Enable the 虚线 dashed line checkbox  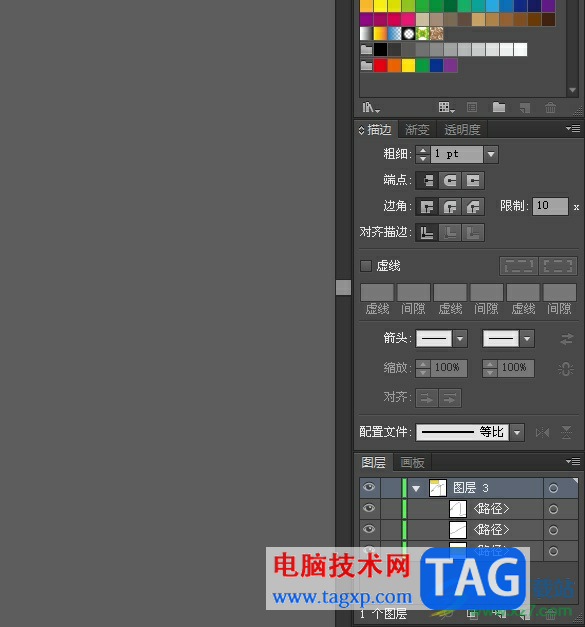[x=366, y=266]
